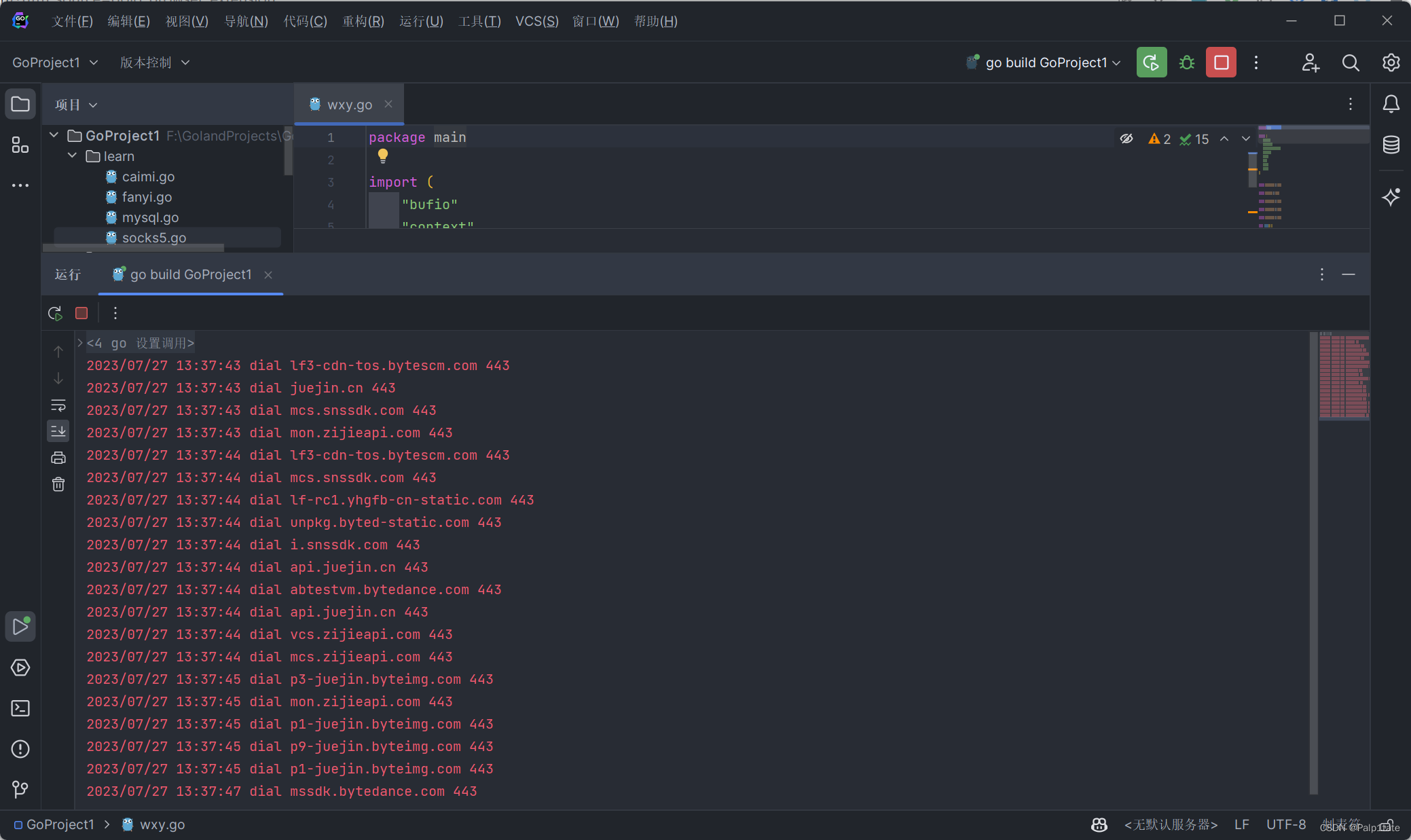Open the Git version control tool window
Viewport: 1411px width, 840px height.
(x=20, y=789)
